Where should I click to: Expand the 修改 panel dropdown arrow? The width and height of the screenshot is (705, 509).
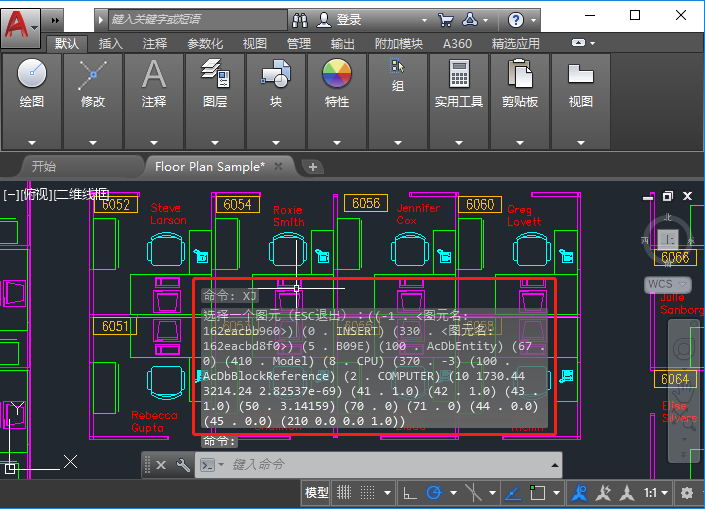93,143
